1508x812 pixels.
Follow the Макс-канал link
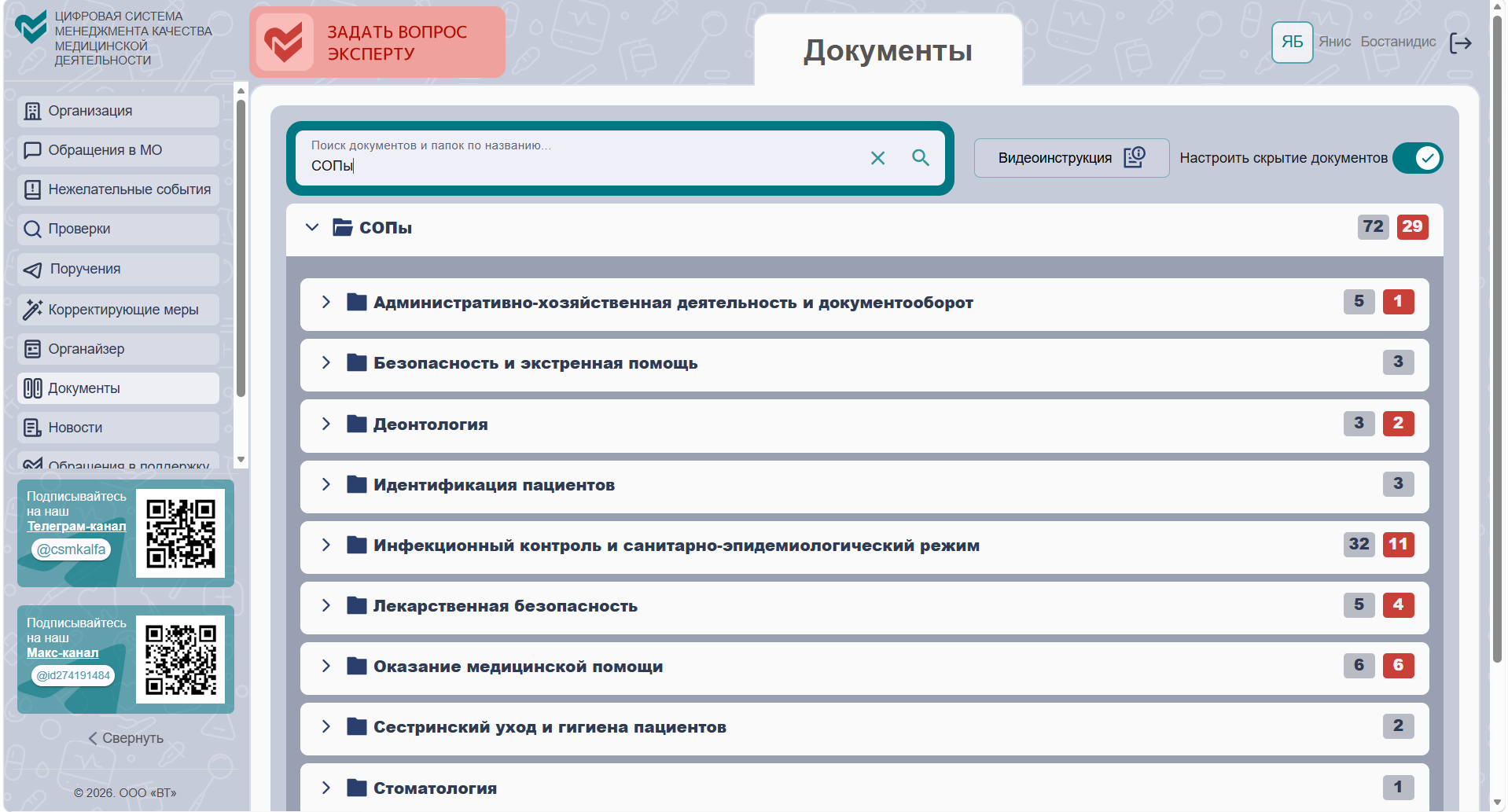[x=63, y=653]
